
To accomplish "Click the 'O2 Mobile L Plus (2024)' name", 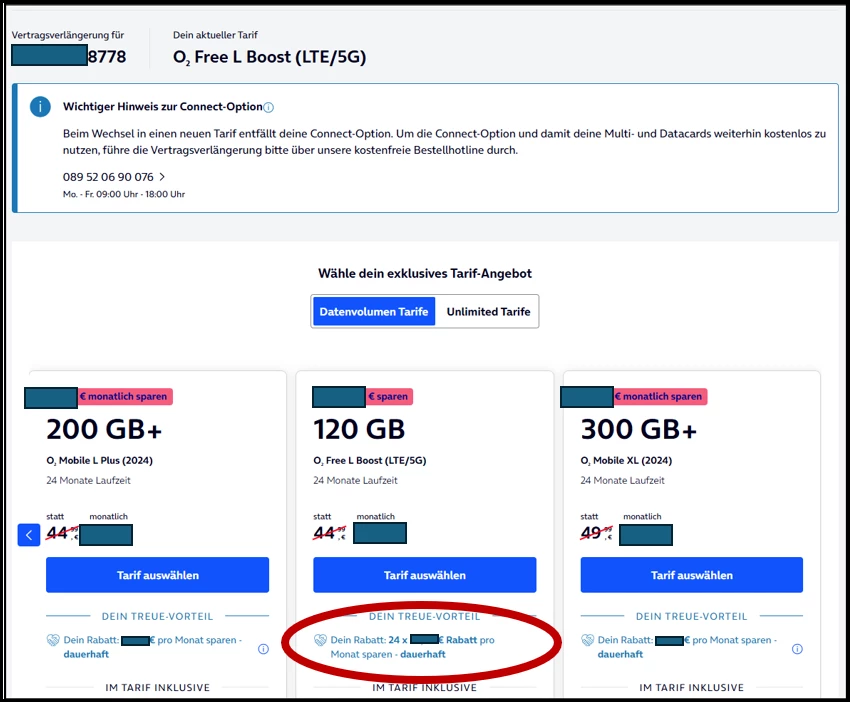I will [100, 461].
